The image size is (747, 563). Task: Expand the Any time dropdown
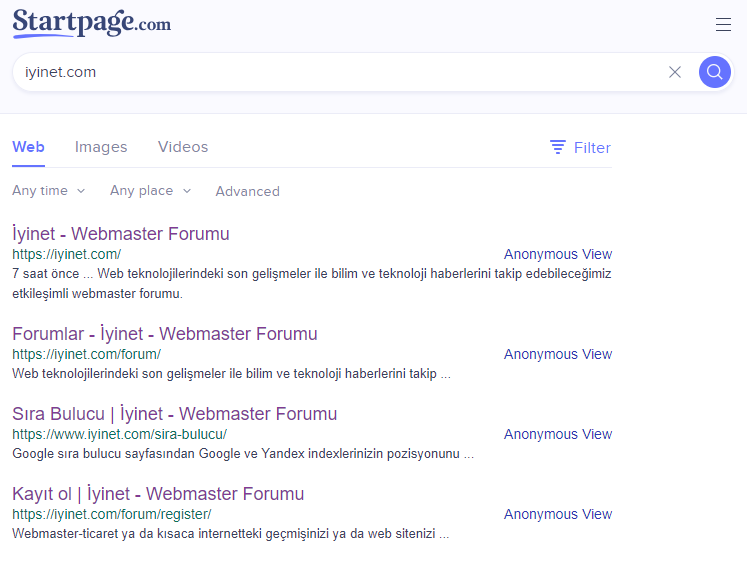(49, 191)
